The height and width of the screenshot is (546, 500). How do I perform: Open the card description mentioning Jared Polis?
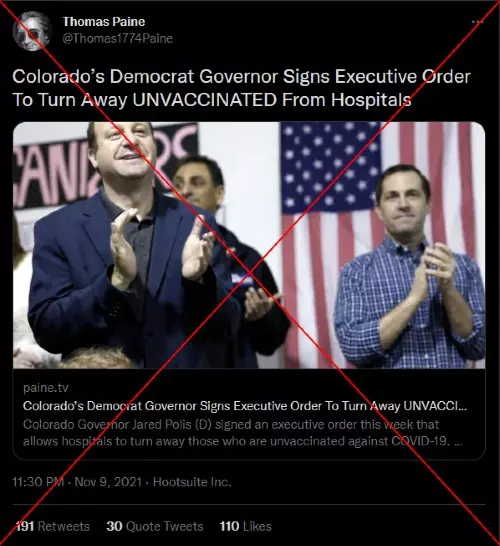[x=243, y=433]
